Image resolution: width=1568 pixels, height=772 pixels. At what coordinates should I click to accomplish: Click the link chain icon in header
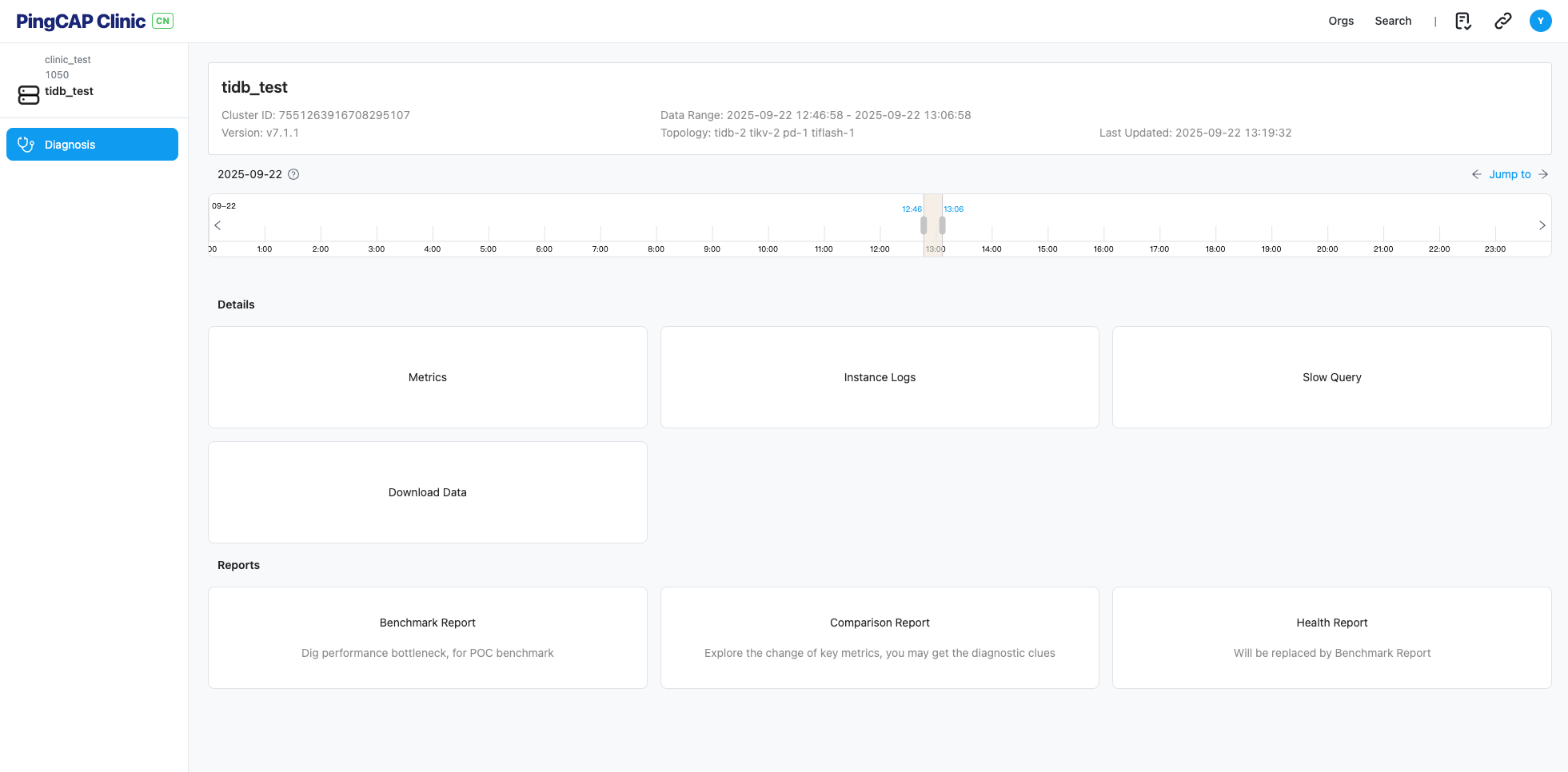(1502, 22)
